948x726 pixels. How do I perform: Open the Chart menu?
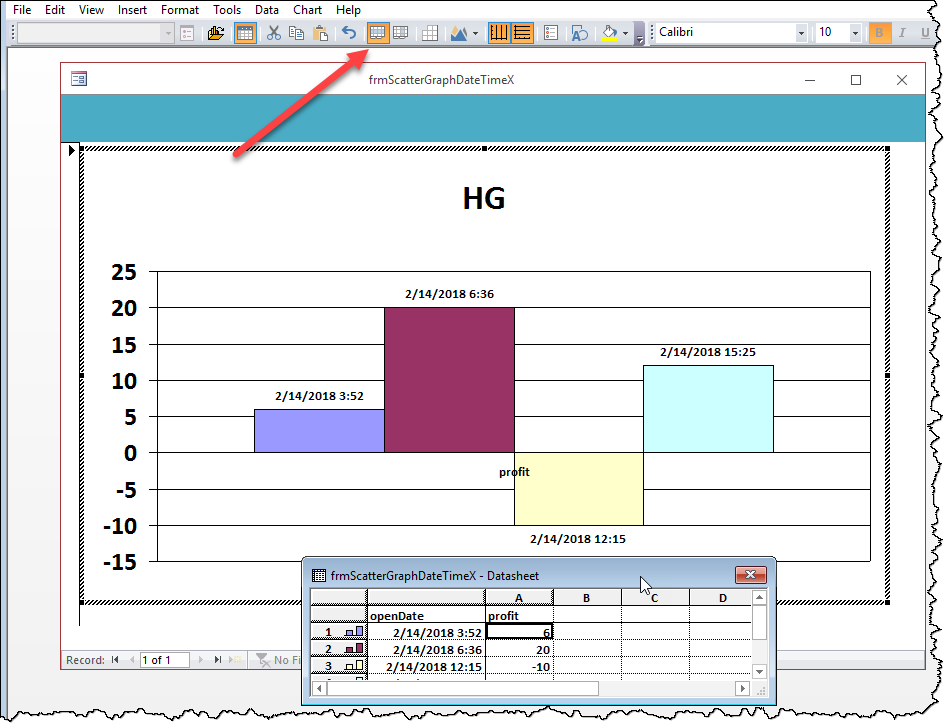pyautogui.click(x=307, y=10)
